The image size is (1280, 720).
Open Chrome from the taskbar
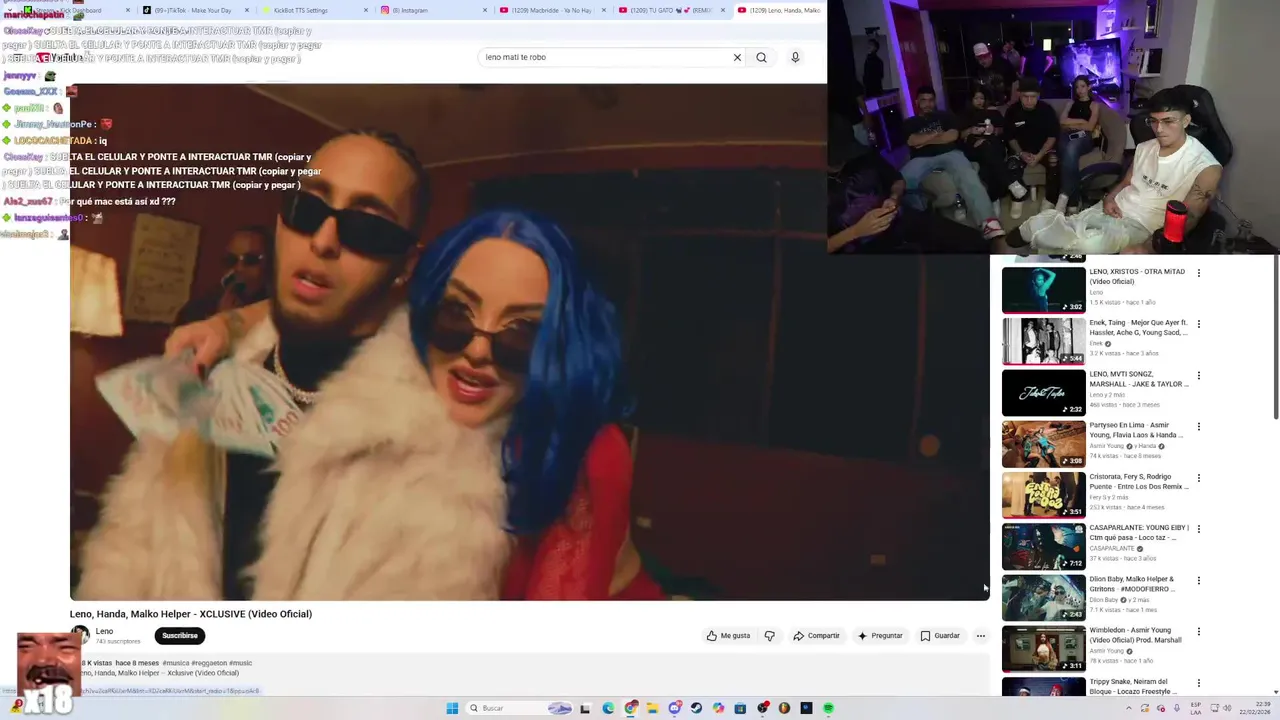pyautogui.click(x=630, y=708)
